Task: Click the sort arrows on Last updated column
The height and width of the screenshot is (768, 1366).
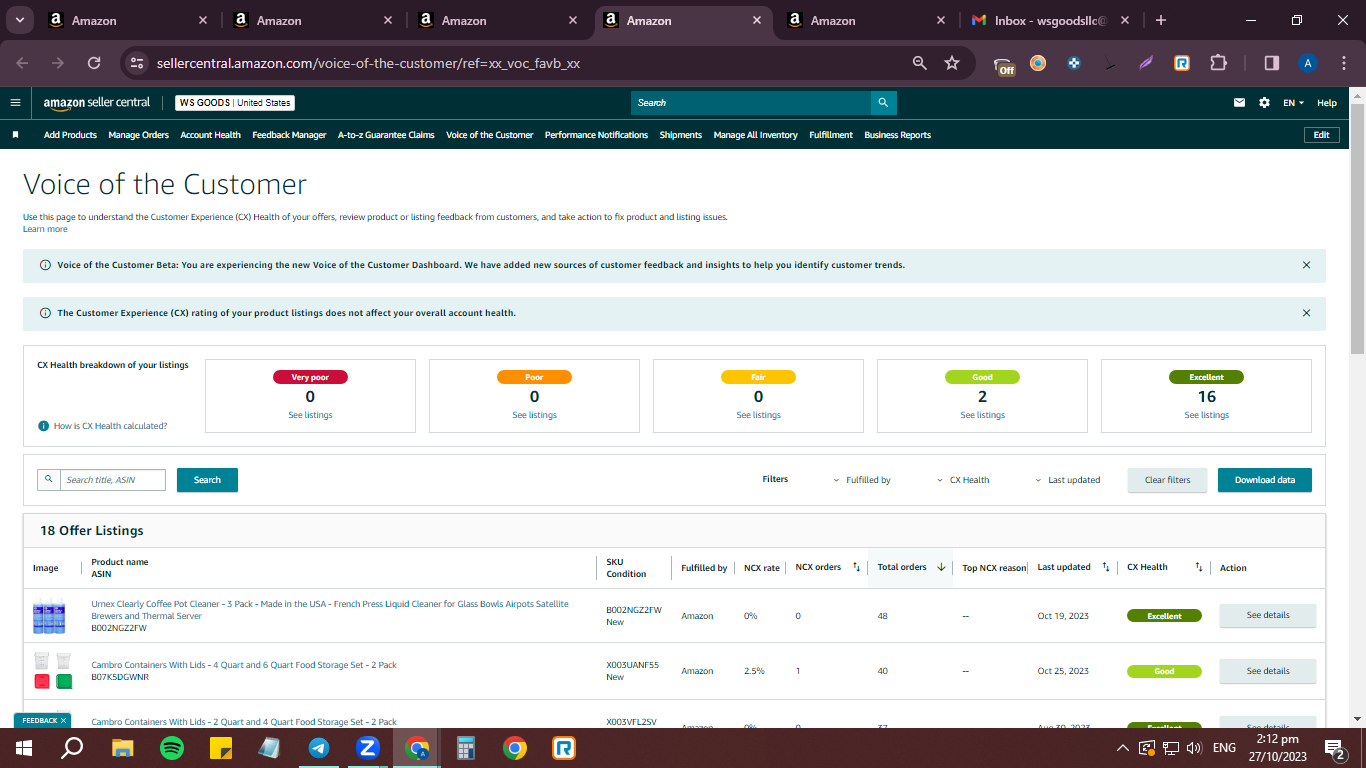Action: coord(1106,568)
